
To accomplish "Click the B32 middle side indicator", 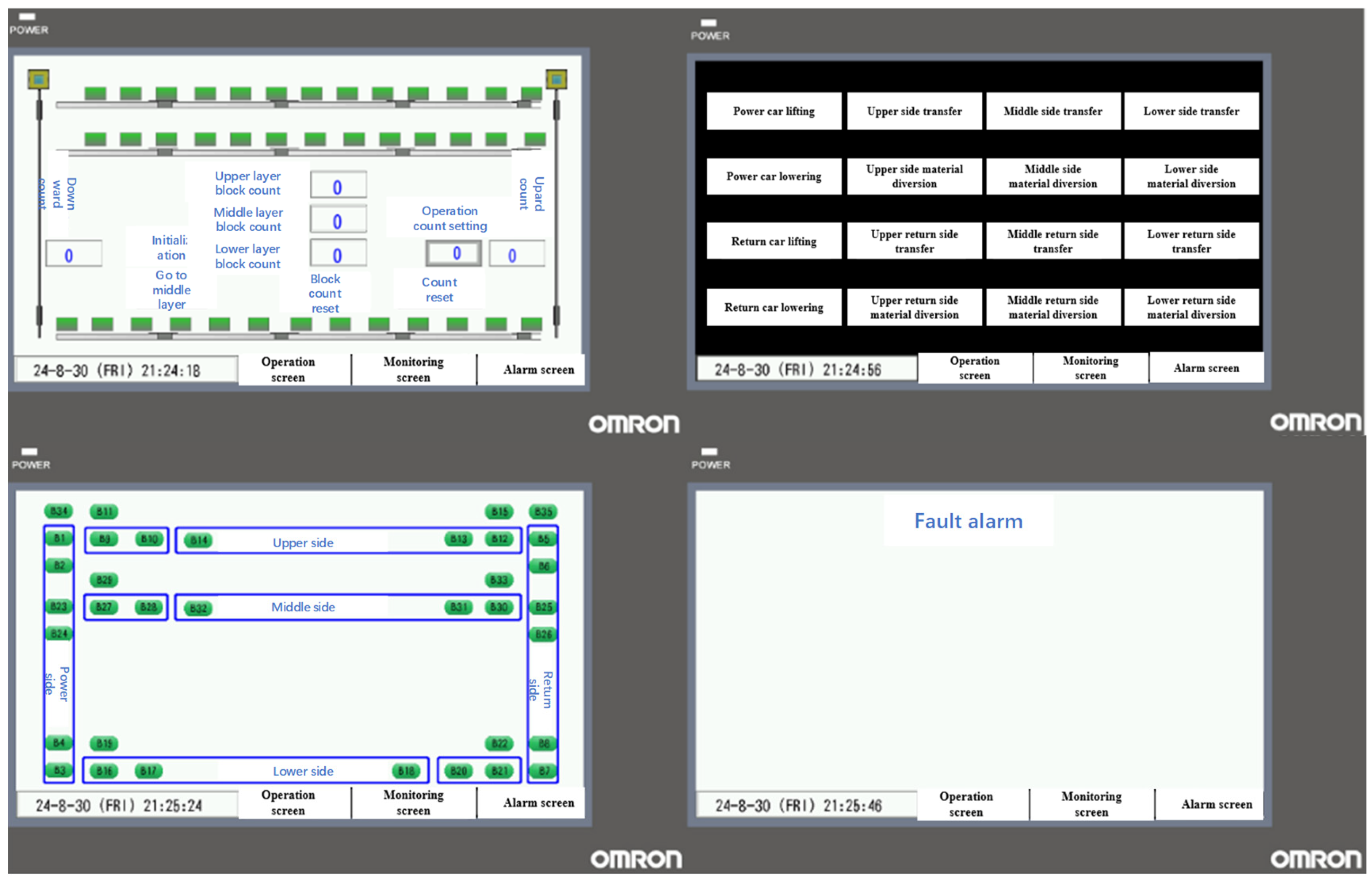I will [198, 609].
